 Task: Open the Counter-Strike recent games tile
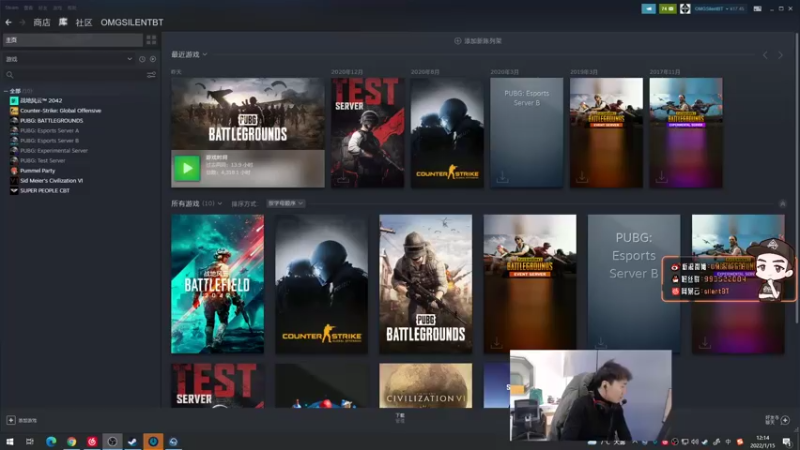447,133
